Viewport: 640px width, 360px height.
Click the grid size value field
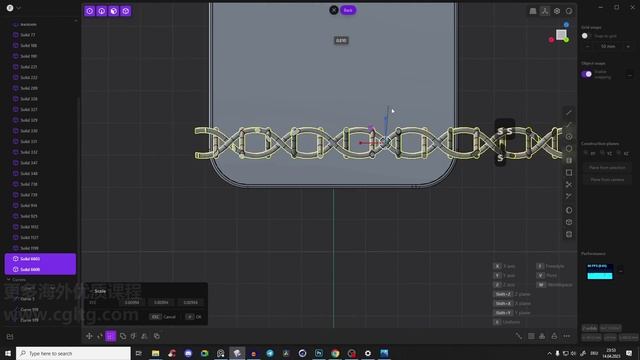608,47
